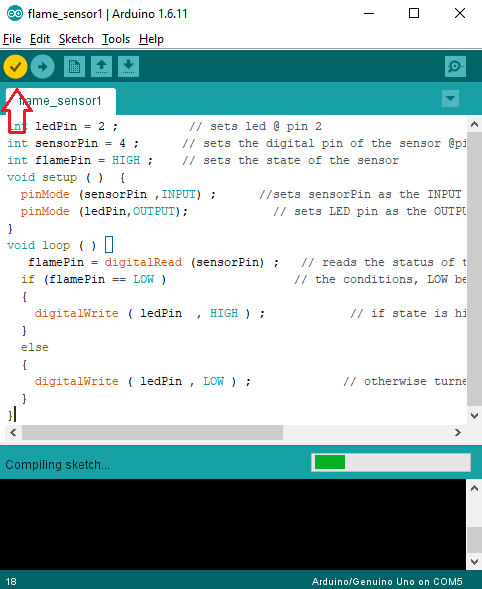Image resolution: width=482 pixels, height=589 pixels.
Task: Click the editor's vertical scroll down arrow
Action: point(474,416)
